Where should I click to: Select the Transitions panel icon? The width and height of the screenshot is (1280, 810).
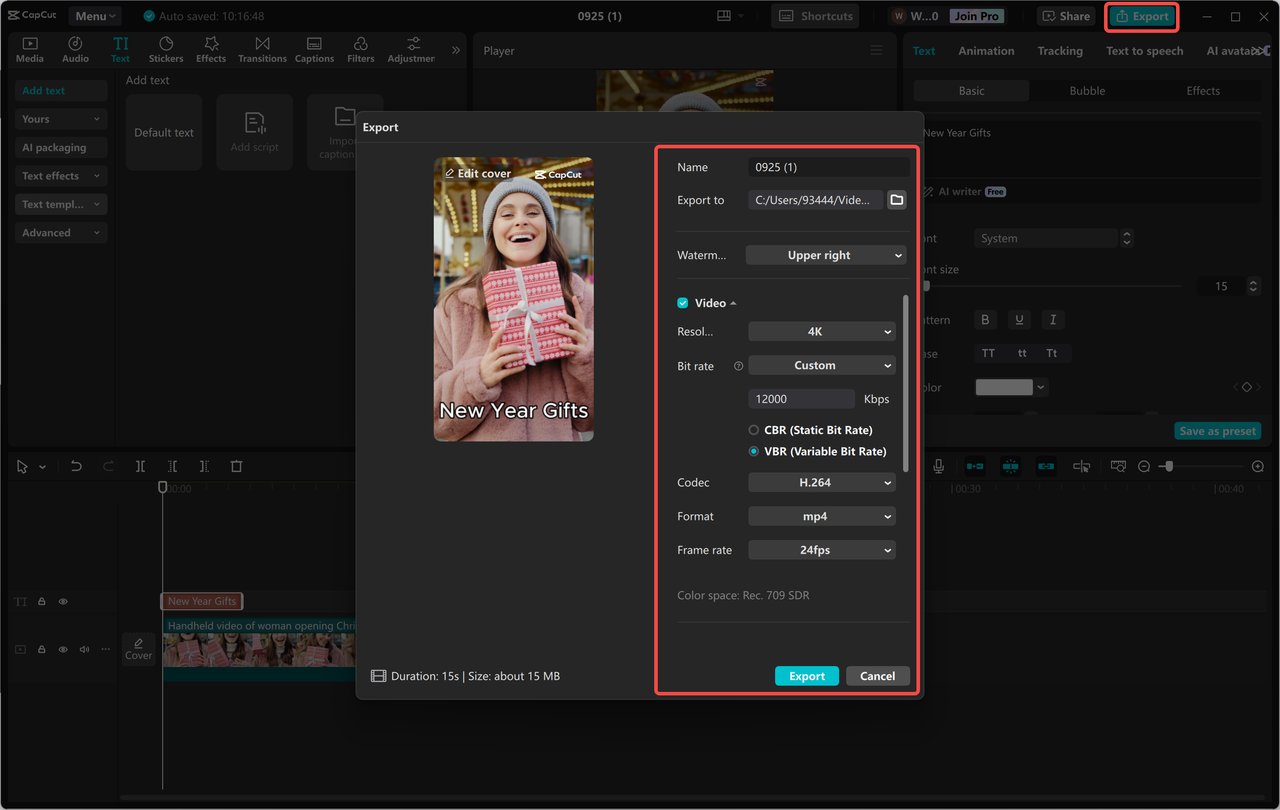pyautogui.click(x=262, y=48)
